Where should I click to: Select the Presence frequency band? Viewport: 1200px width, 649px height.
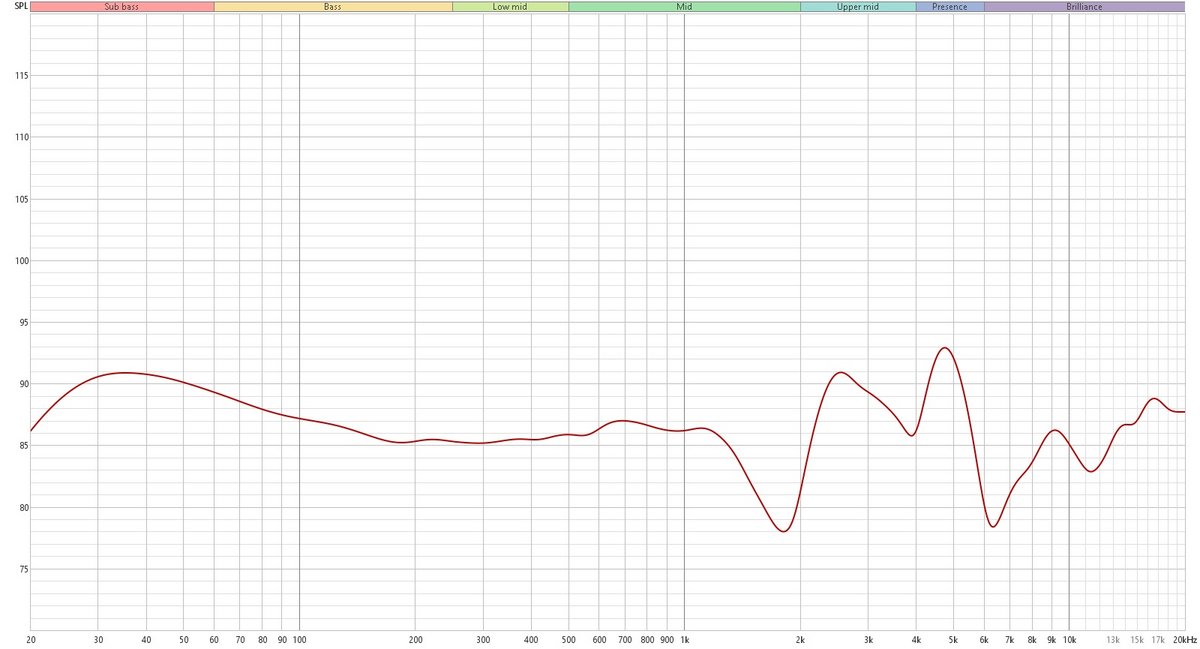pos(948,6)
